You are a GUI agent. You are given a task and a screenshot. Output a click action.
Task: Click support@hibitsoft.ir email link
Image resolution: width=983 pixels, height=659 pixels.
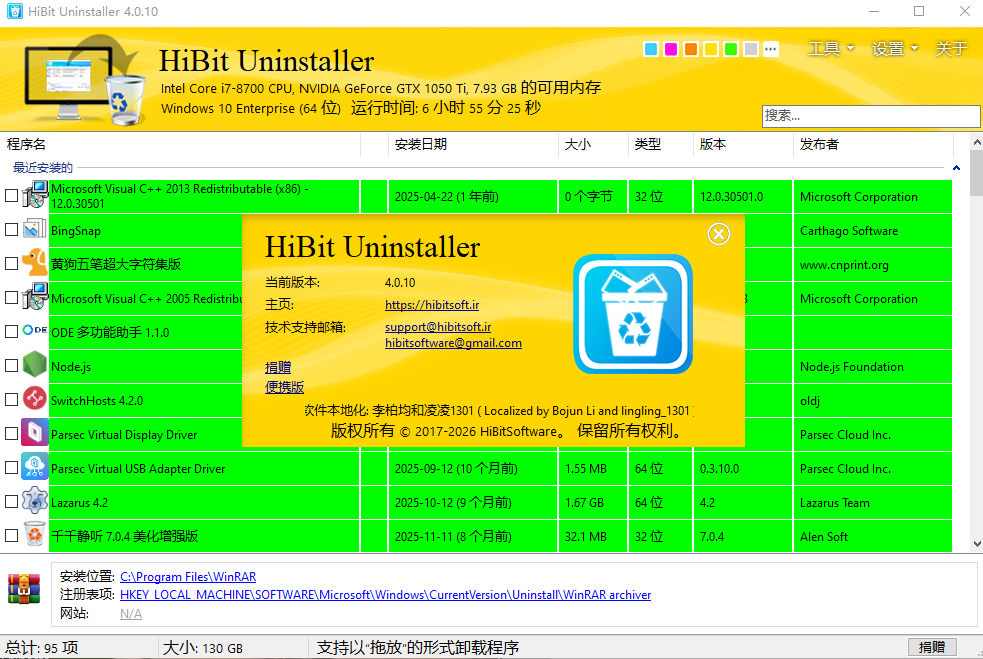tap(438, 327)
